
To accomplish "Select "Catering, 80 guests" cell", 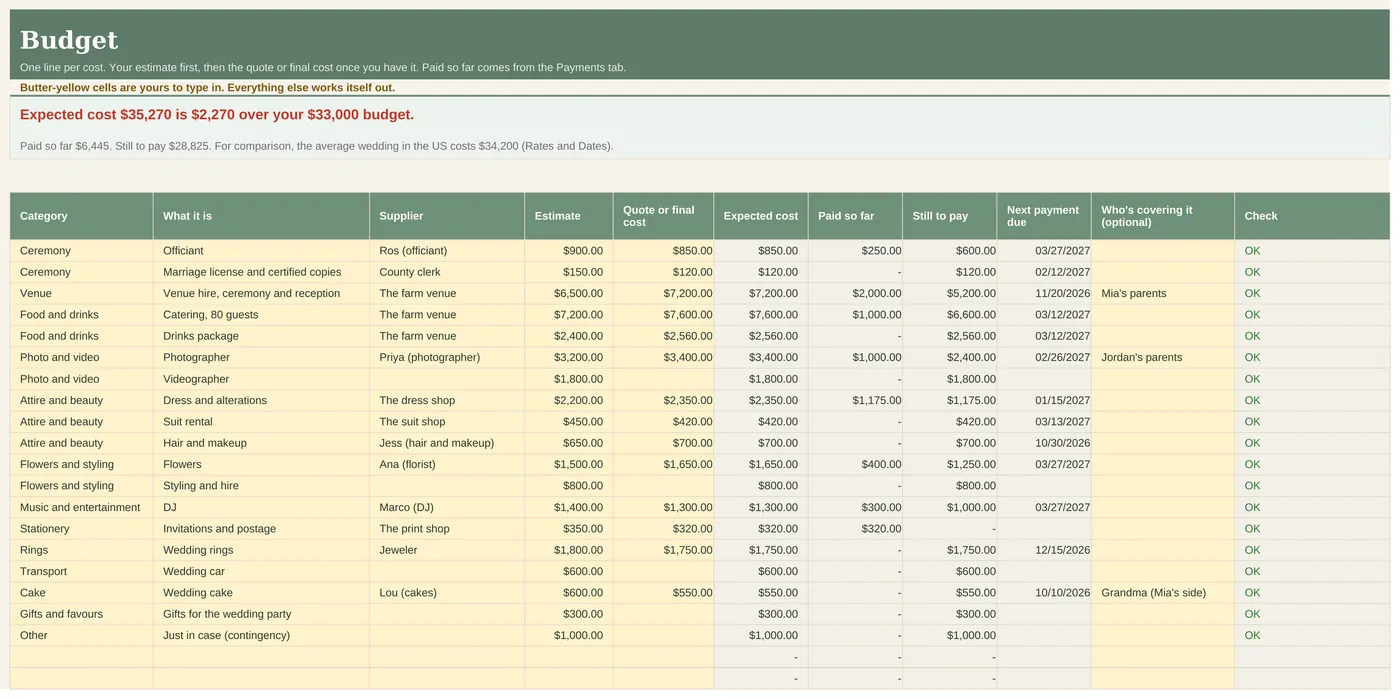I will tap(261, 315).
